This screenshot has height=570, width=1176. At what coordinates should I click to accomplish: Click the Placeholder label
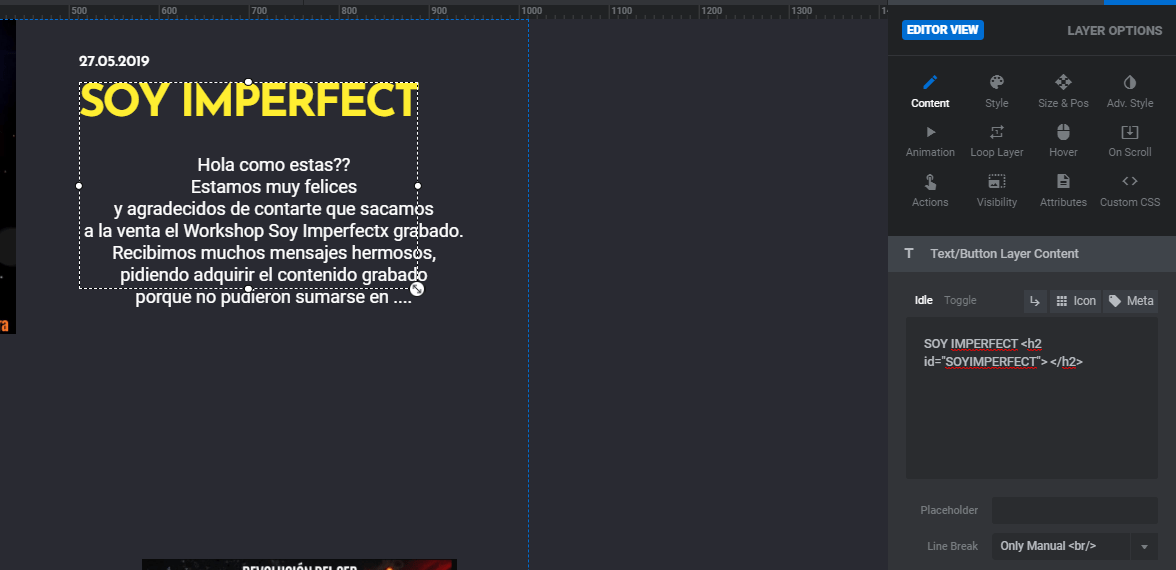949,510
